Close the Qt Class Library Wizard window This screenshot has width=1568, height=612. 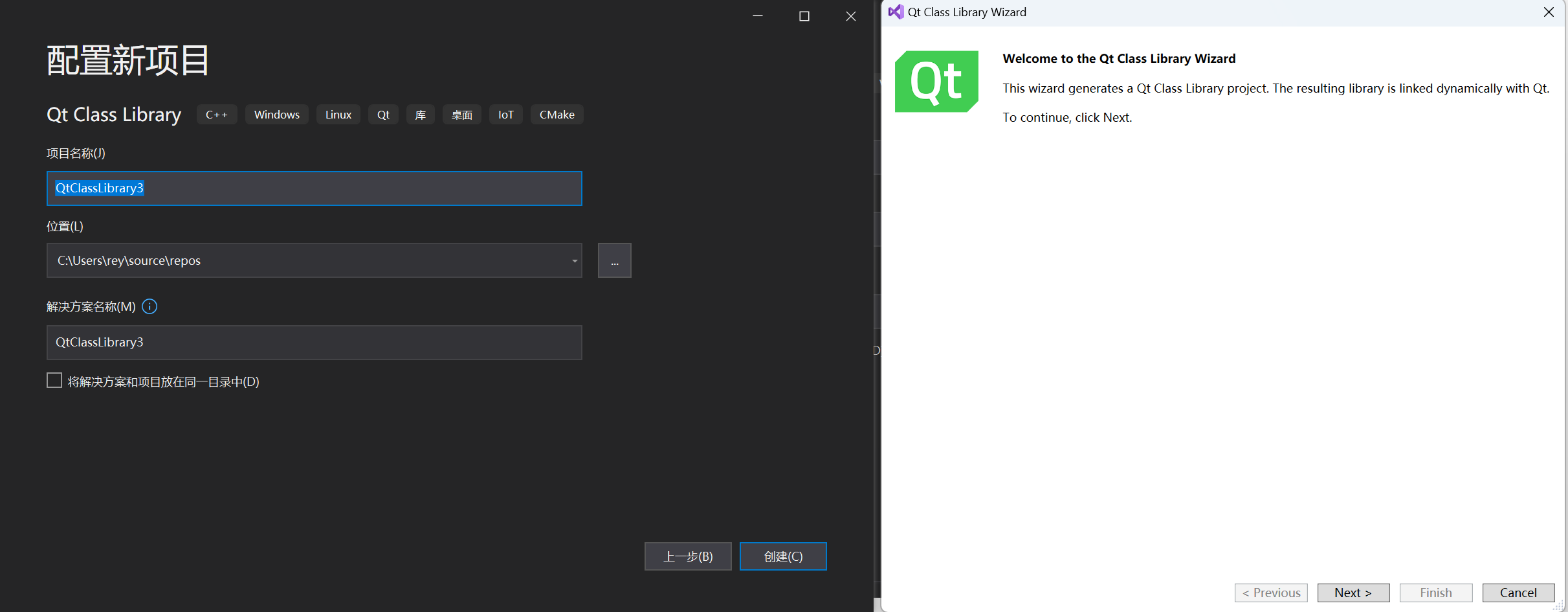pos(1549,12)
